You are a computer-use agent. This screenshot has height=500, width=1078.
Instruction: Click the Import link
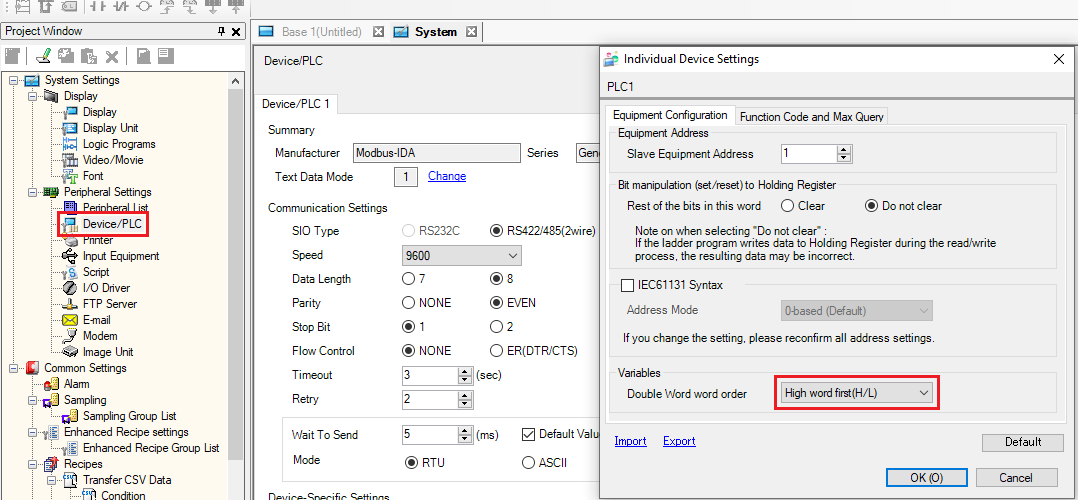tap(630, 441)
